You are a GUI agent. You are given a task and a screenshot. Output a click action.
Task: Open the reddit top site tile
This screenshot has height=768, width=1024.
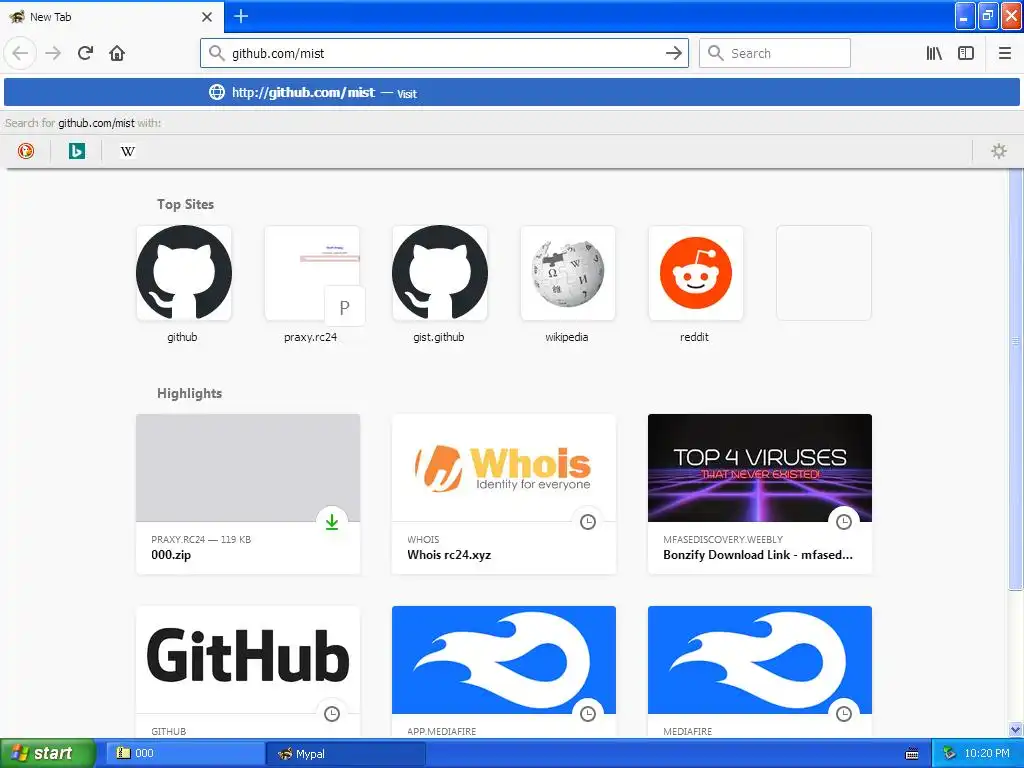tap(696, 273)
